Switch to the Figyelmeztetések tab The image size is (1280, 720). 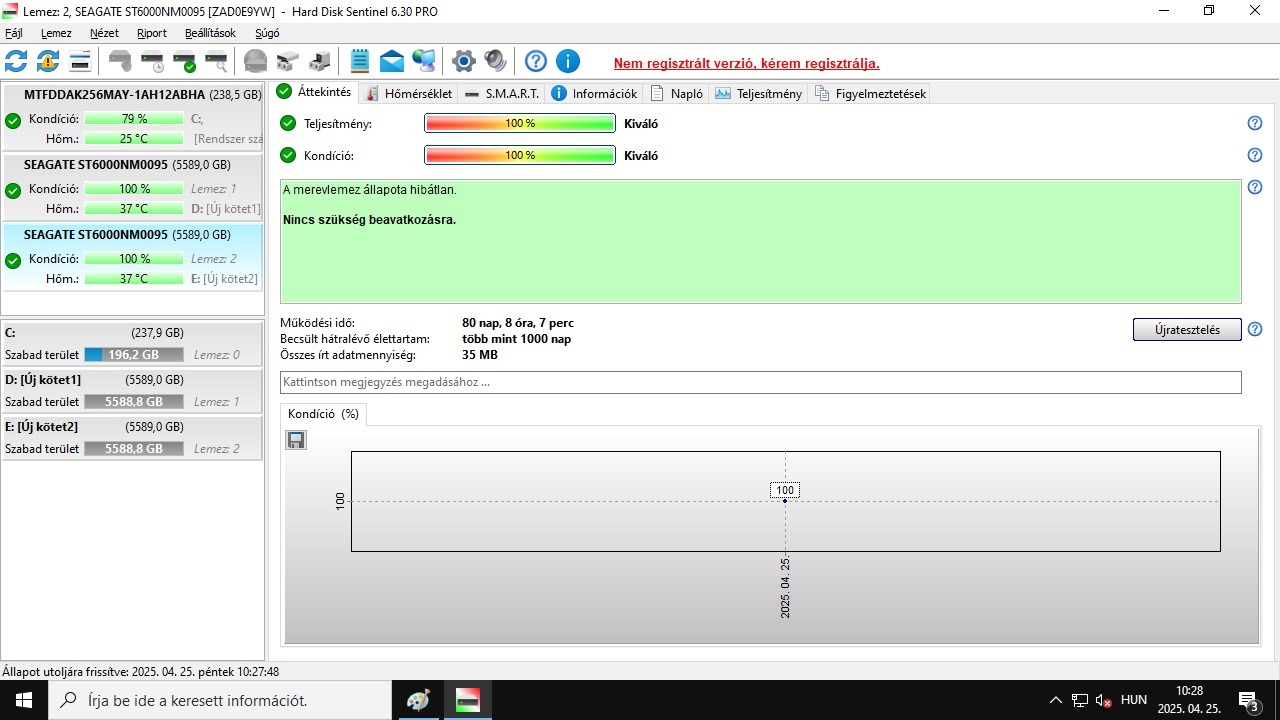(870, 93)
